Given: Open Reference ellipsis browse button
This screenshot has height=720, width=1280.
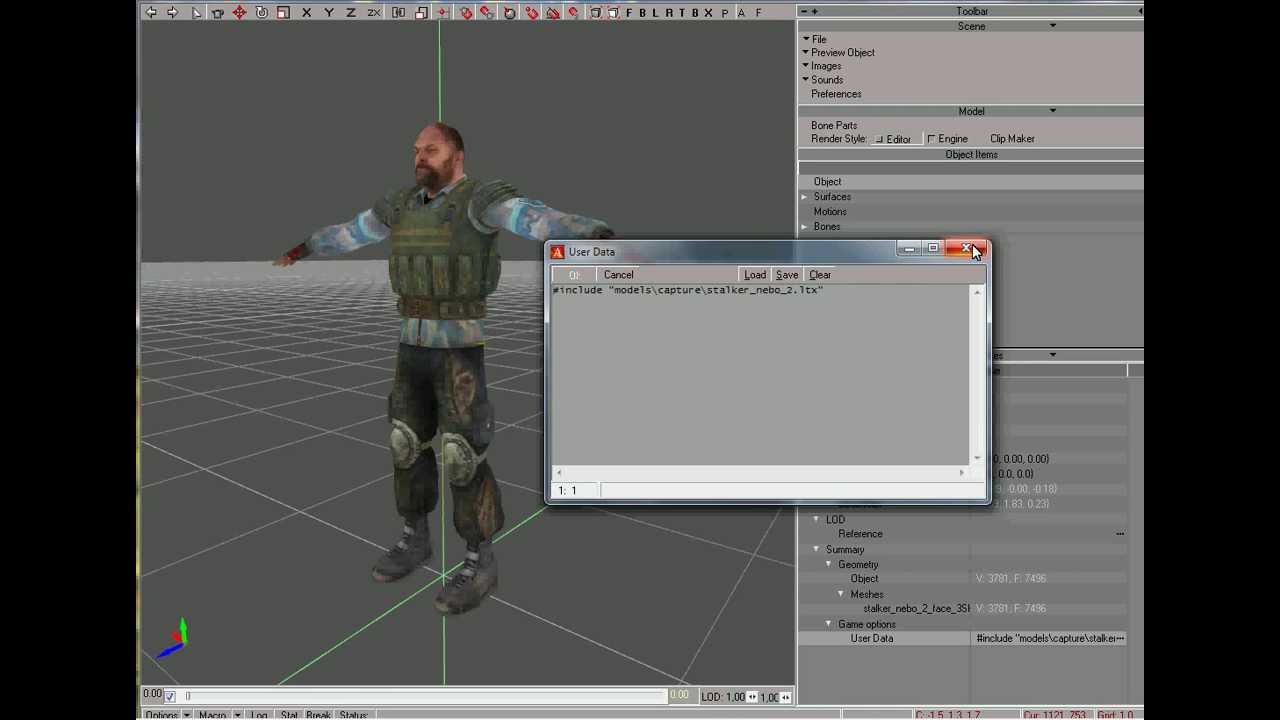Looking at the screenshot, I should (1120, 534).
